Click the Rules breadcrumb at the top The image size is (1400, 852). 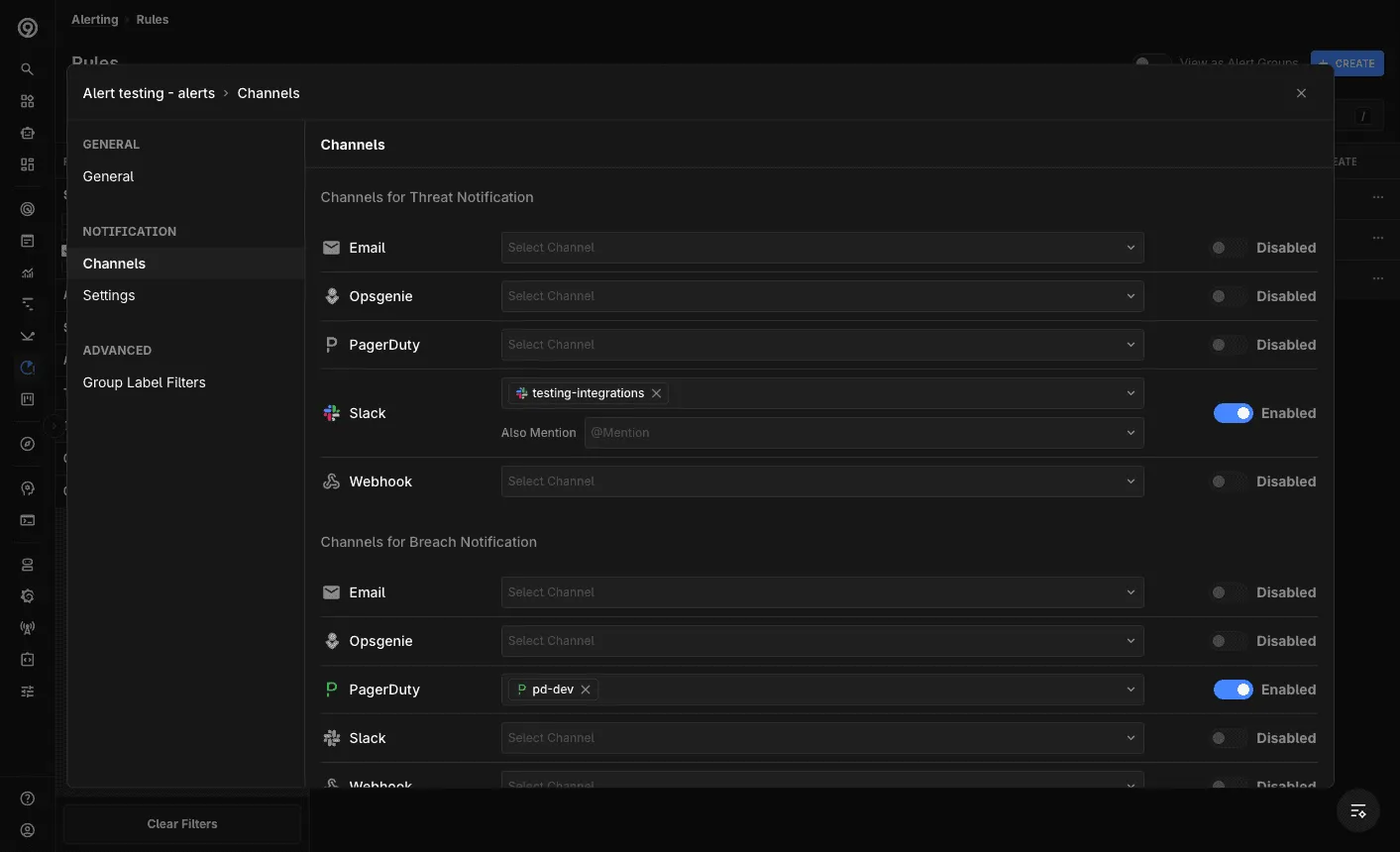pos(152,20)
